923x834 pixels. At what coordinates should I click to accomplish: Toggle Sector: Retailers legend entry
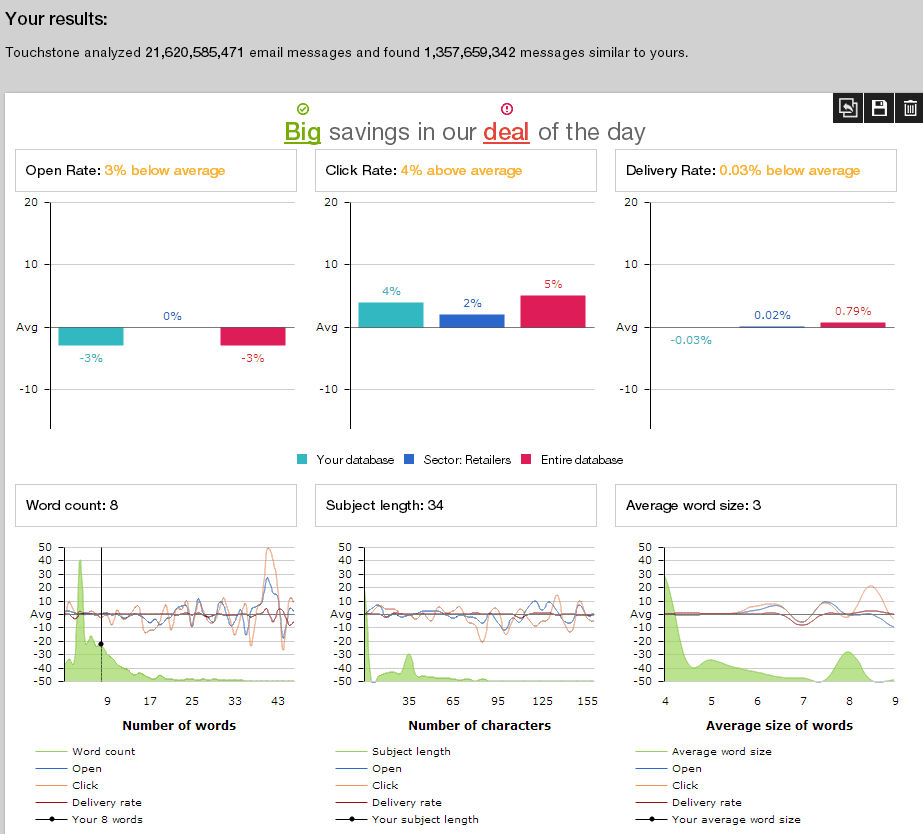(457, 460)
